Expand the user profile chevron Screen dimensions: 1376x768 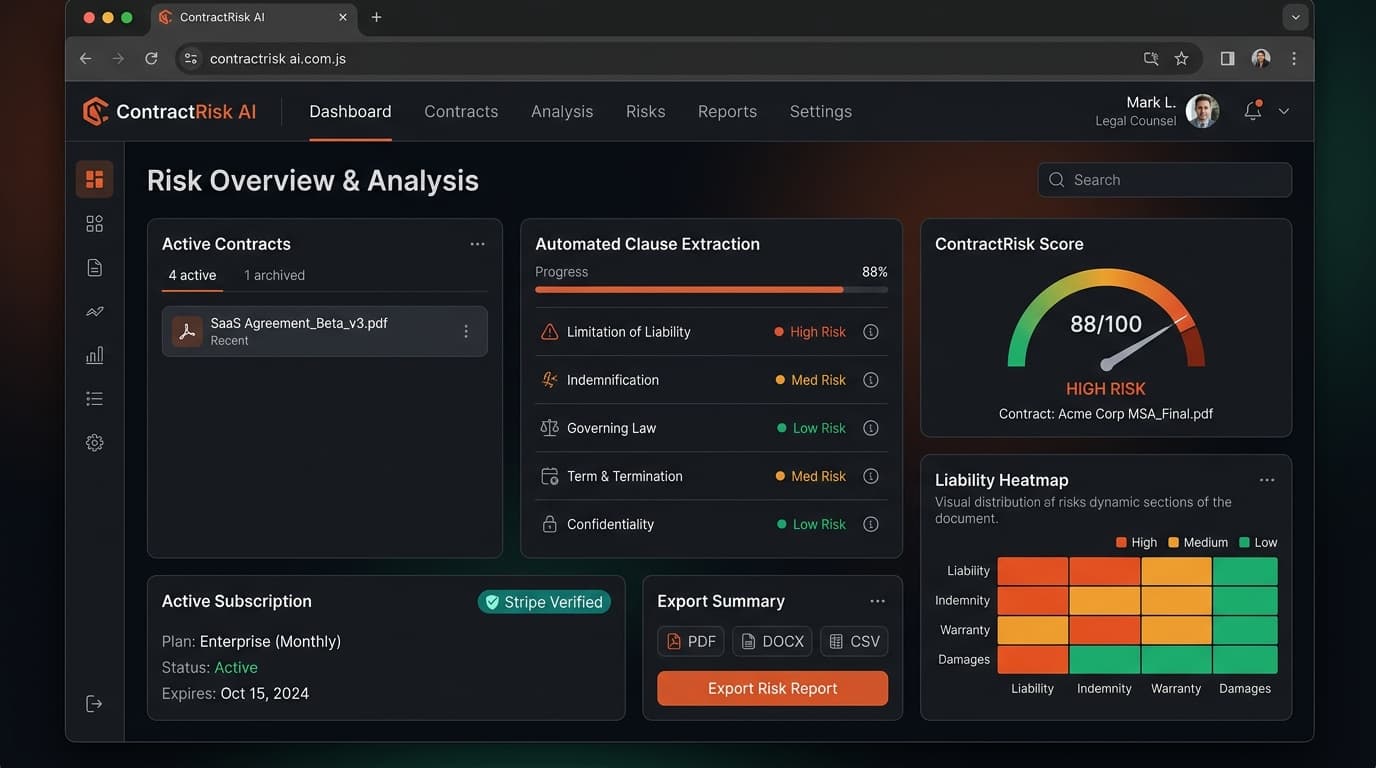pyautogui.click(x=1284, y=111)
